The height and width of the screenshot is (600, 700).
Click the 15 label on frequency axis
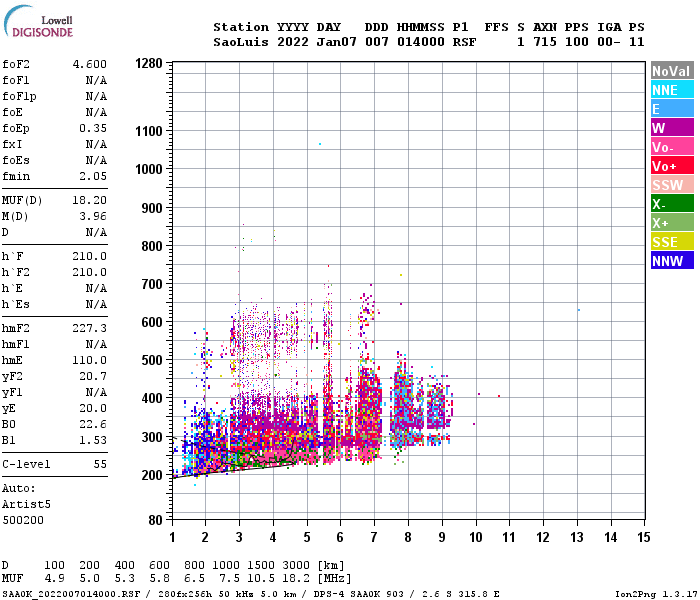tap(643, 537)
